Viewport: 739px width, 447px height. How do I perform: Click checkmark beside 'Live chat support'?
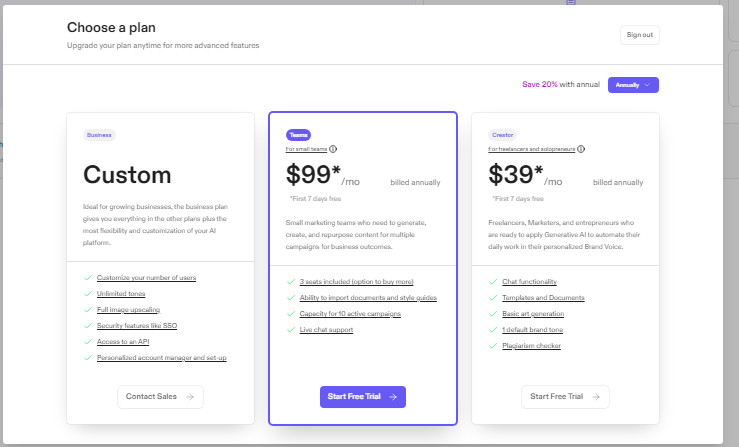coord(291,330)
